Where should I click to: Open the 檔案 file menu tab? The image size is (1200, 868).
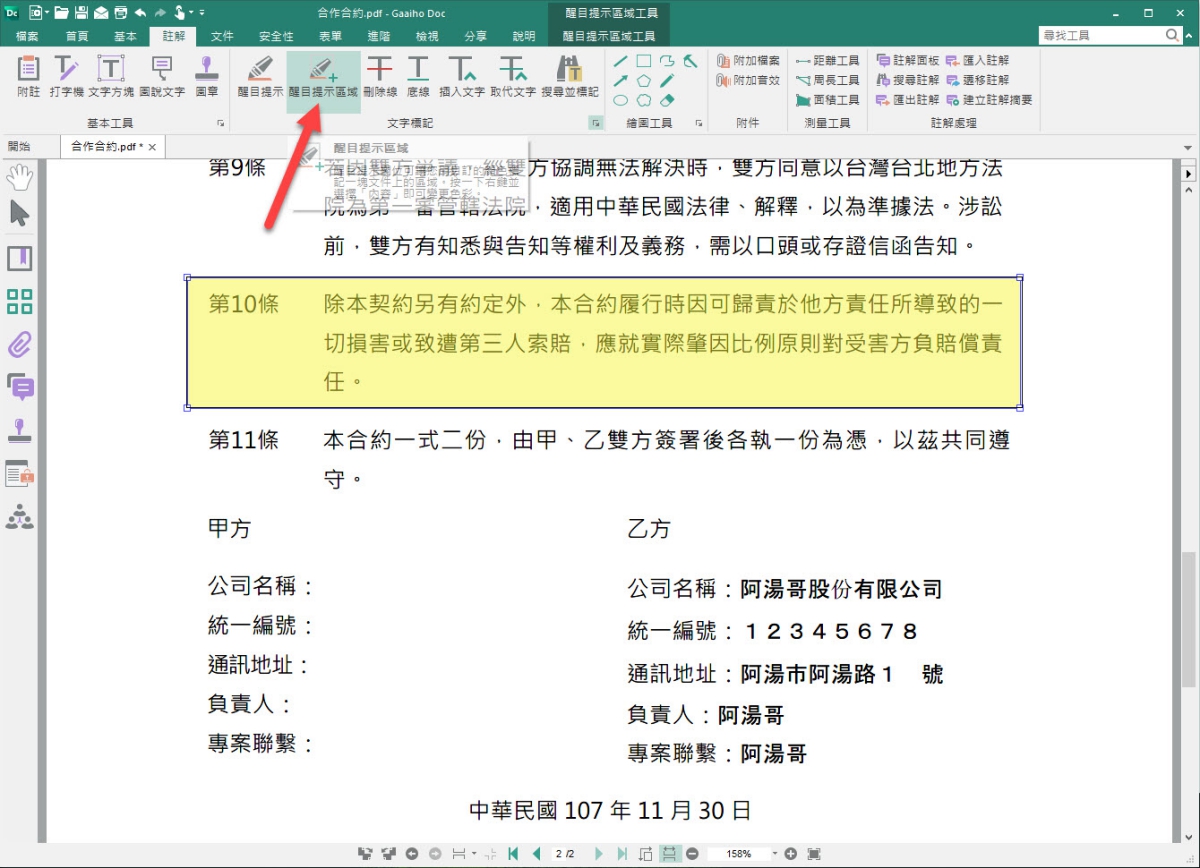[x=27, y=36]
